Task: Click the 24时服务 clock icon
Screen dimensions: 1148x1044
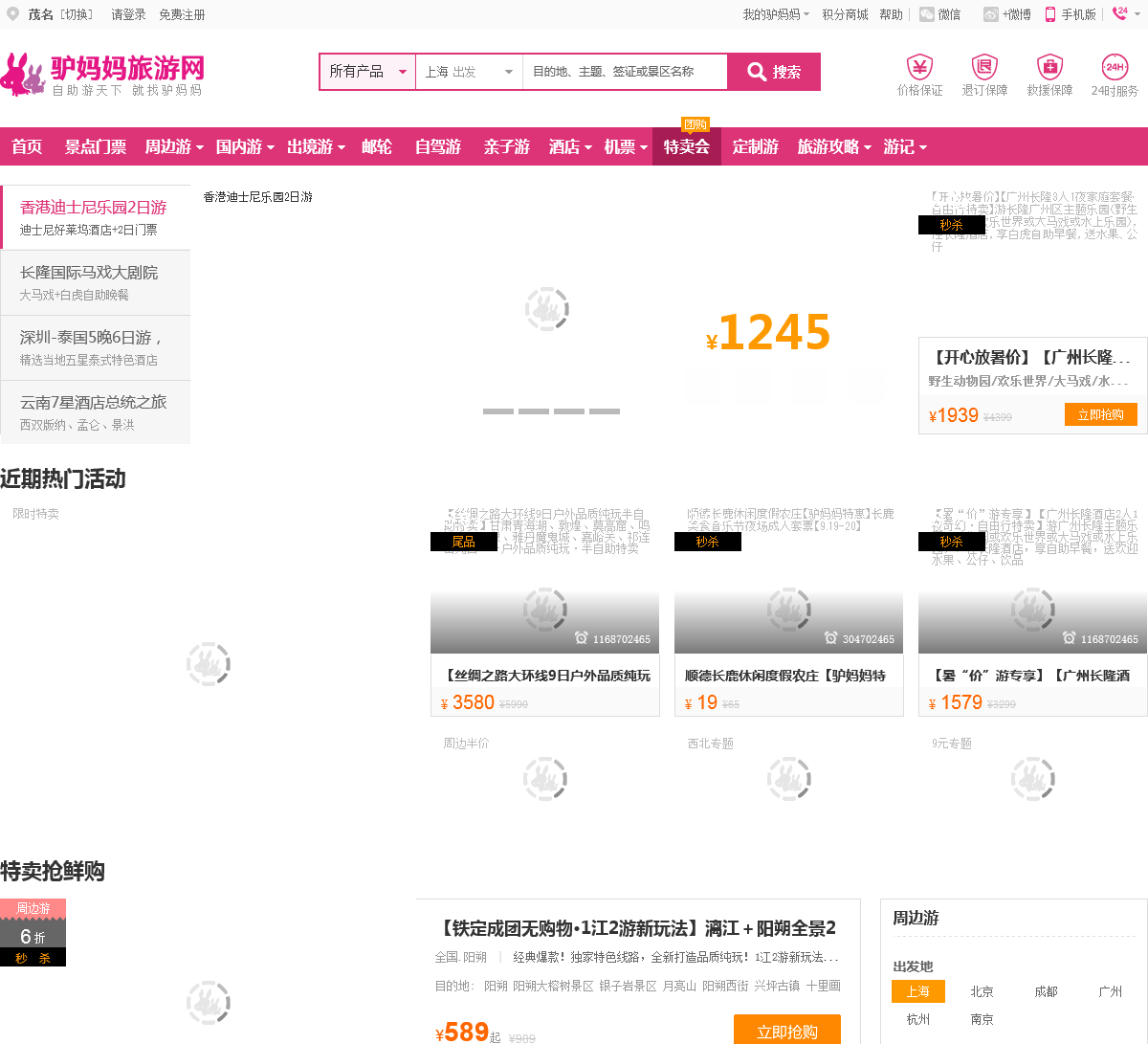Action: click(1115, 66)
